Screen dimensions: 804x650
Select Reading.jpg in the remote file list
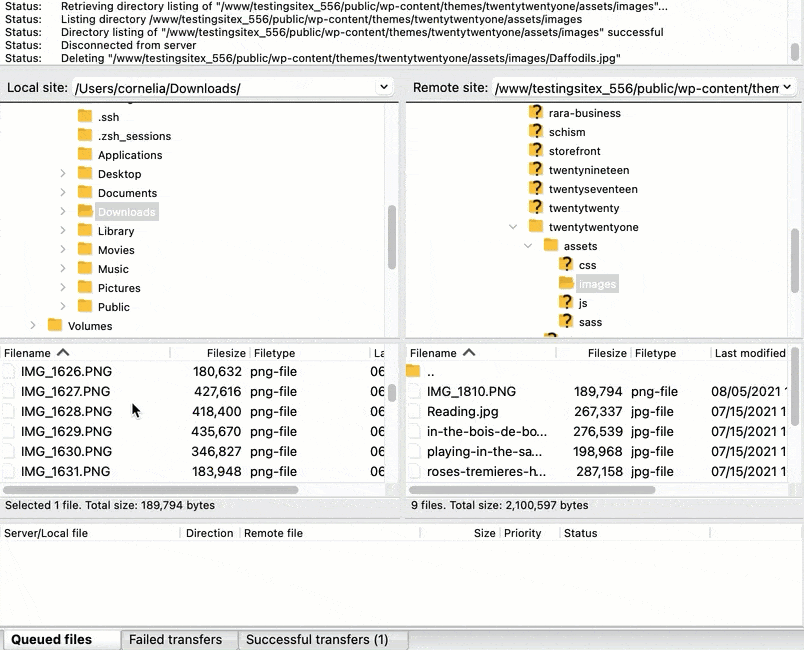tap(455, 411)
